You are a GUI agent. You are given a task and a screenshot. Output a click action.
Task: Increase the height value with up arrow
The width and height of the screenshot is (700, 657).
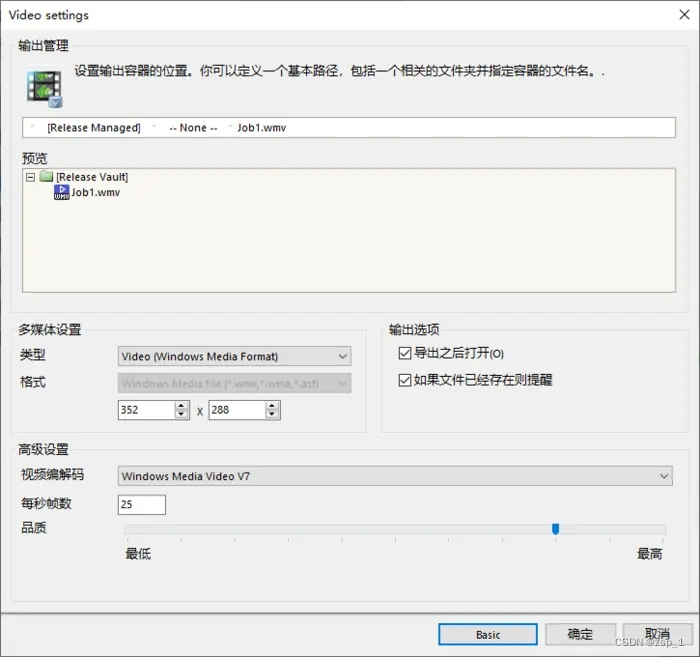click(x=272, y=405)
